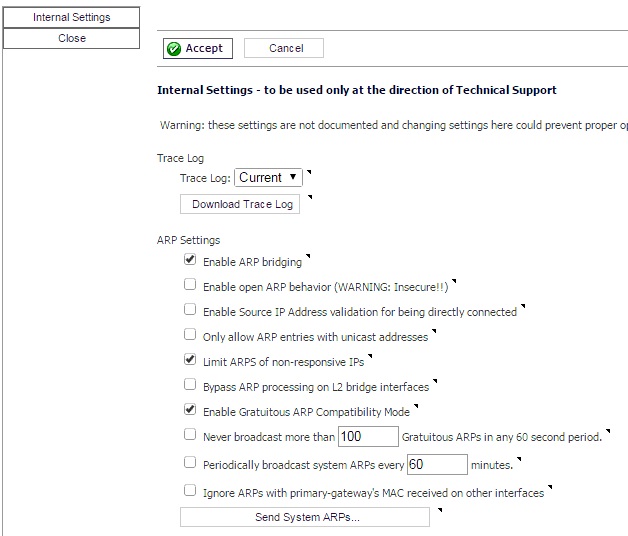
Task: Choose Close in the left menu
Action: pos(71,38)
